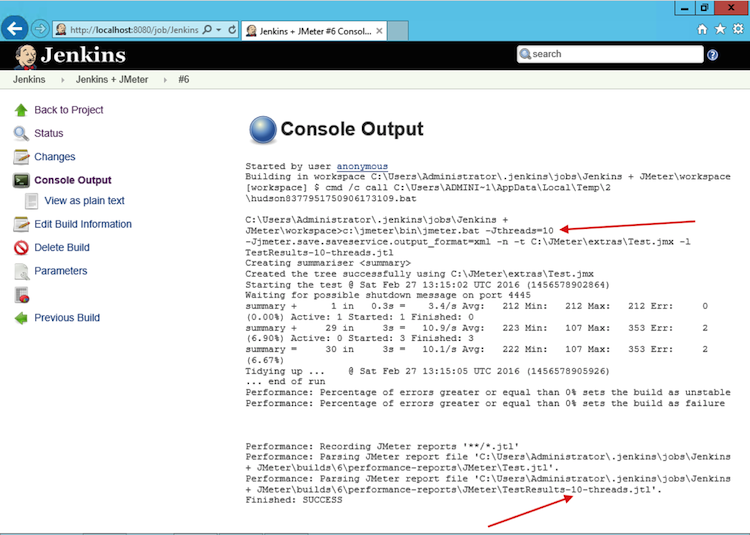Click the plain text document icon
750x535 pixels.
[x=32, y=201]
